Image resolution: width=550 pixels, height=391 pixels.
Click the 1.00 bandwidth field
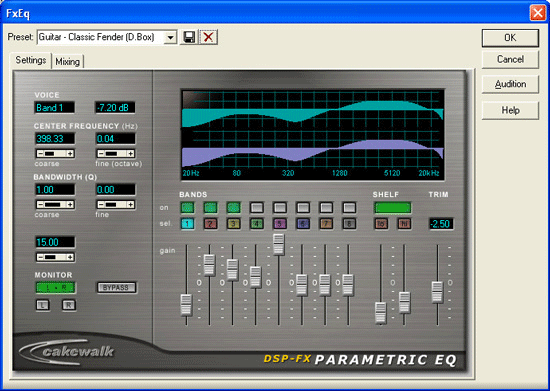(55, 190)
